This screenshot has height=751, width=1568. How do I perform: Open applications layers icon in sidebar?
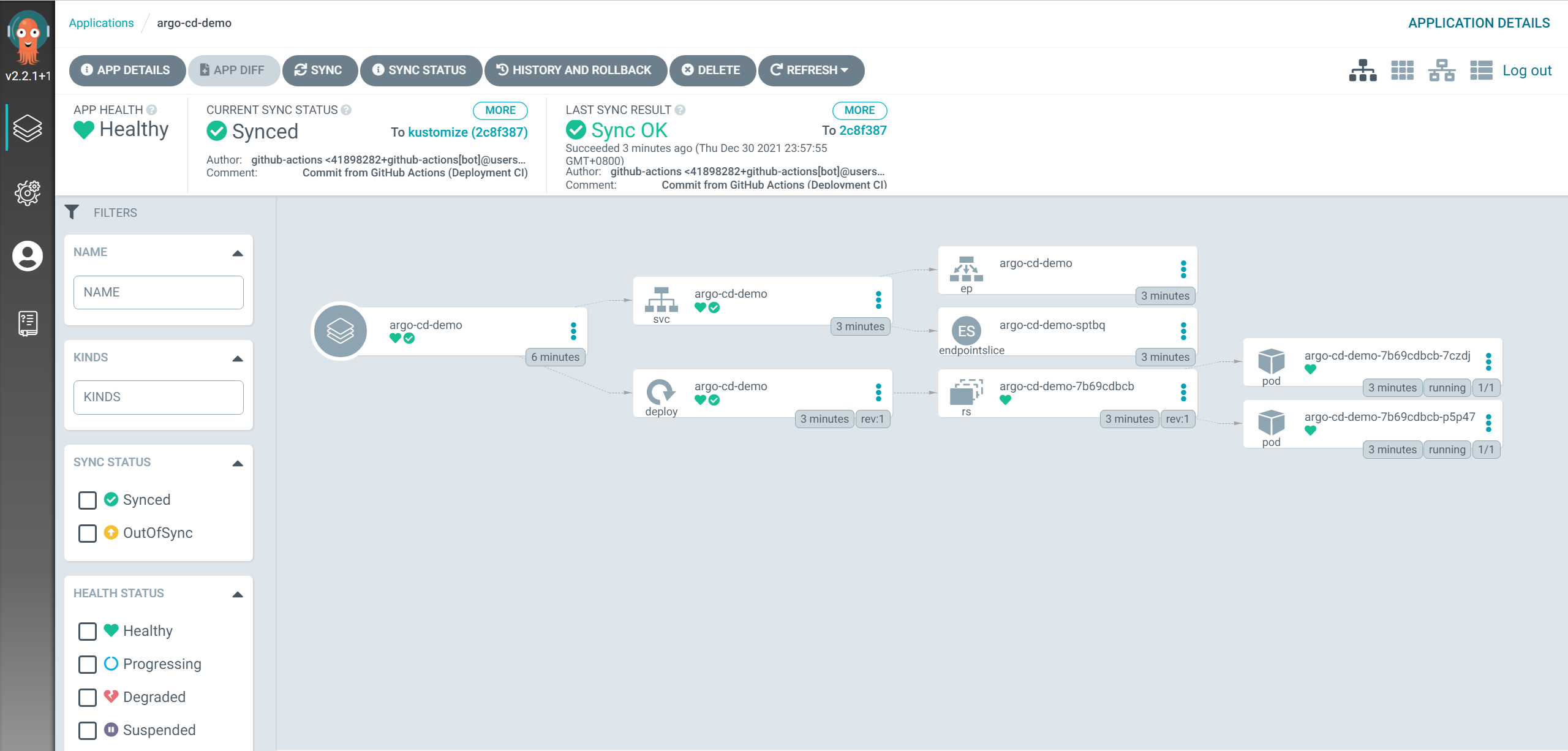tap(28, 127)
